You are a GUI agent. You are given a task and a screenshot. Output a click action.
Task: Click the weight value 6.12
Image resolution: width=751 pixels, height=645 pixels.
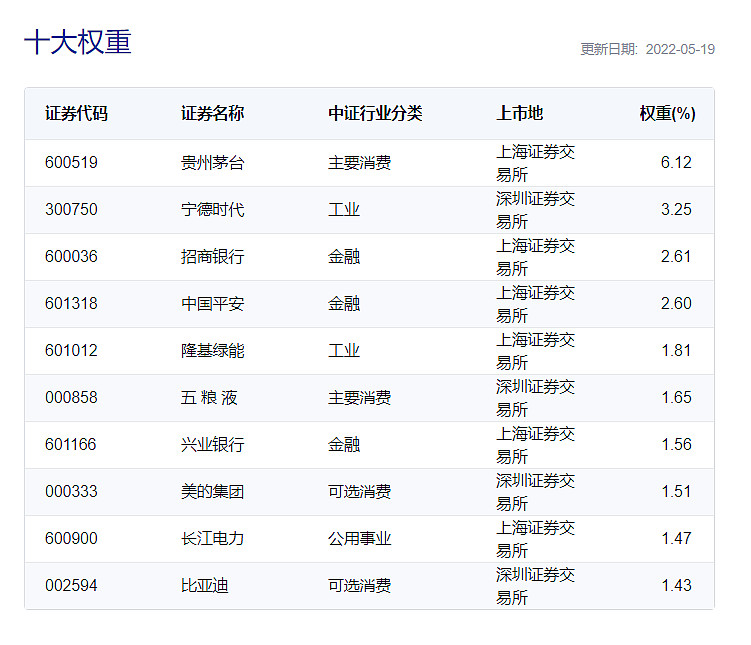pyautogui.click(x=676, y=162)
